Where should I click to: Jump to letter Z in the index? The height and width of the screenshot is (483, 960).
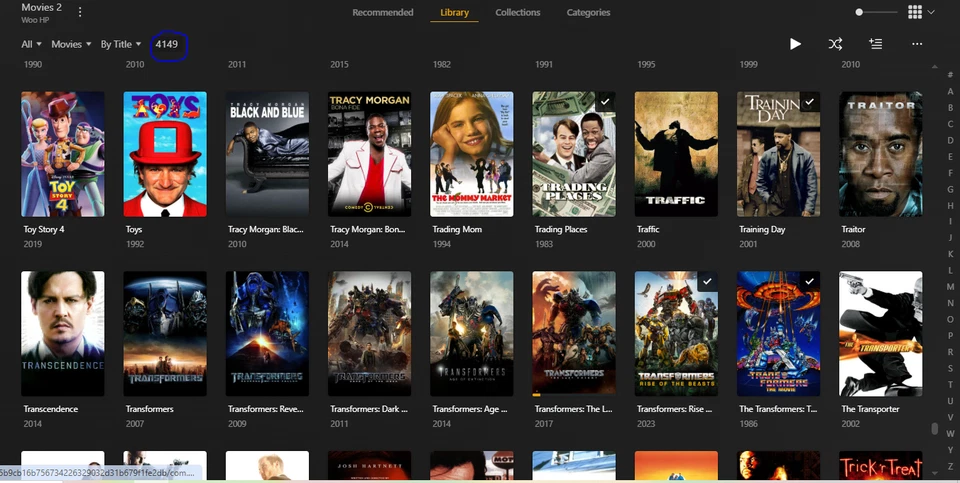tap(950, 466)
